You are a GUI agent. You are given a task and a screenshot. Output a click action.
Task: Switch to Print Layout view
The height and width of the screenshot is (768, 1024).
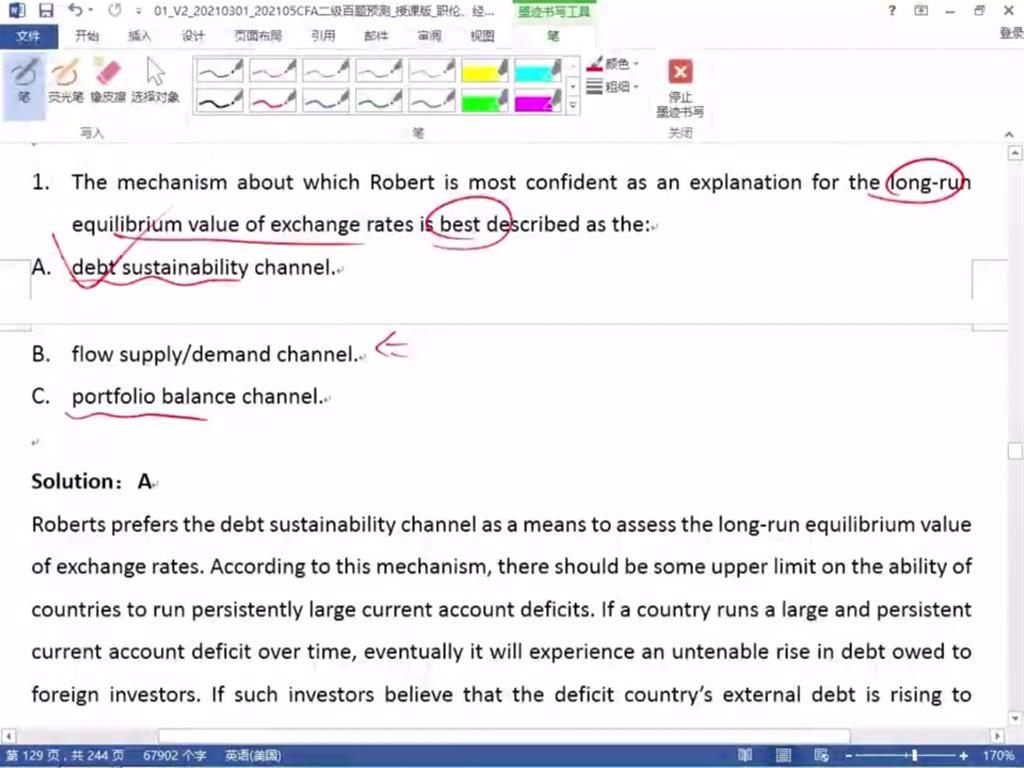[783, 756]
